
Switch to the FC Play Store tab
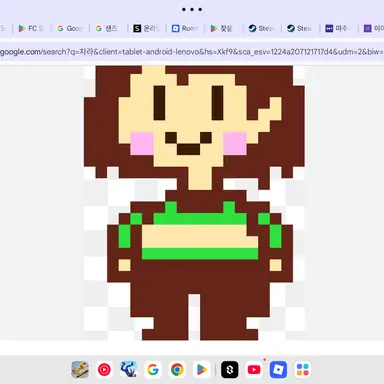click(31, 29)
